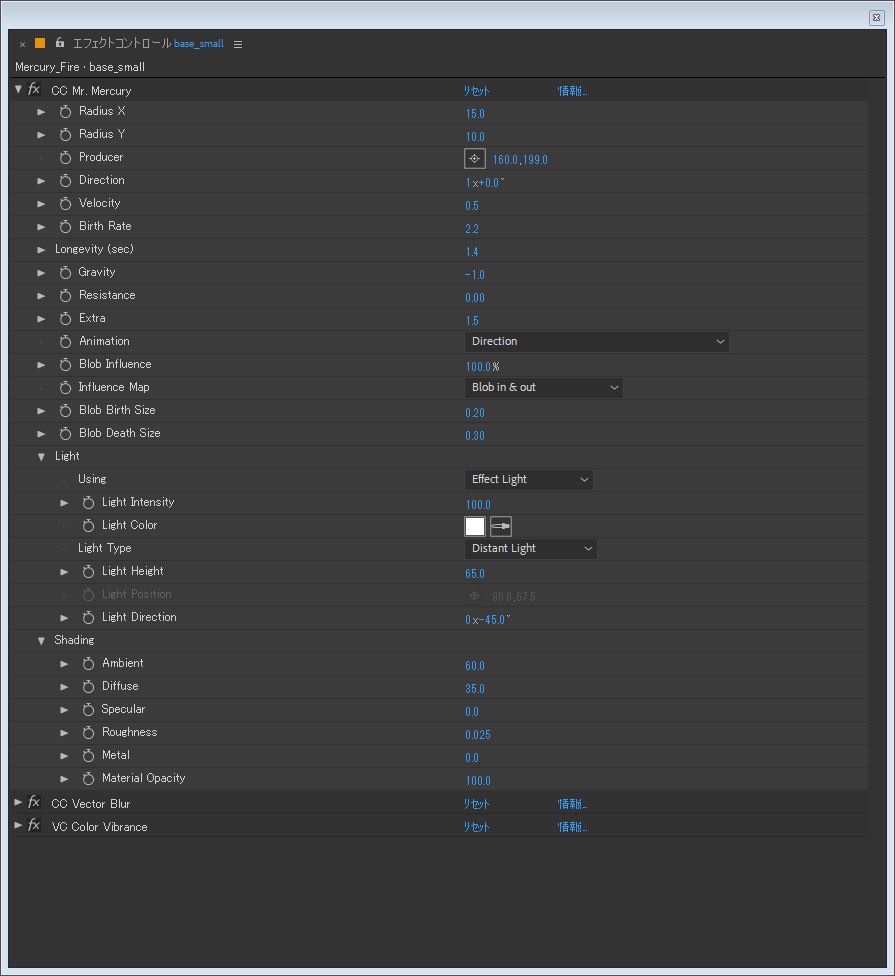
Task: Collapse the Light group
Action: [41, 457]
